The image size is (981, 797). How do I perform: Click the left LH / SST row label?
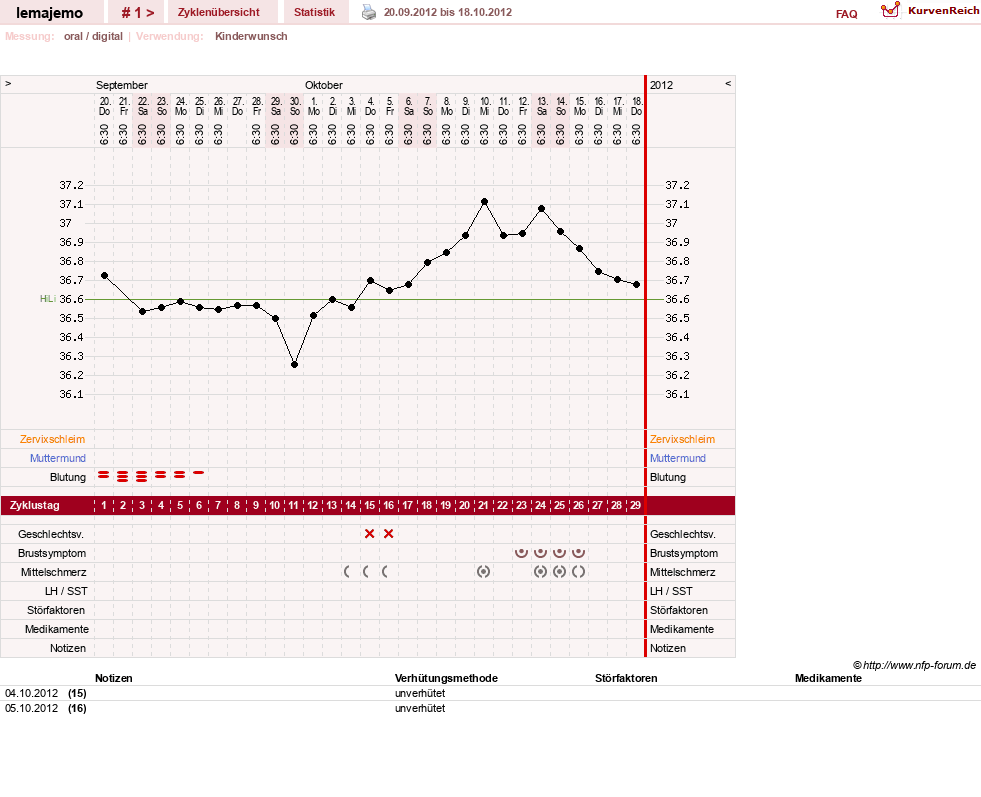[x=66, y=591]
